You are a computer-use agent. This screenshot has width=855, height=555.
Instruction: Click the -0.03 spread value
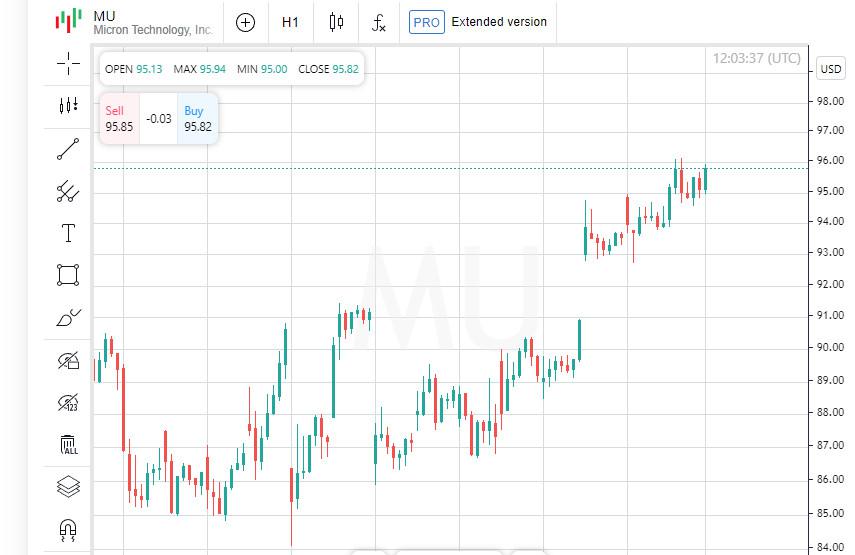[x=159, y=119]
